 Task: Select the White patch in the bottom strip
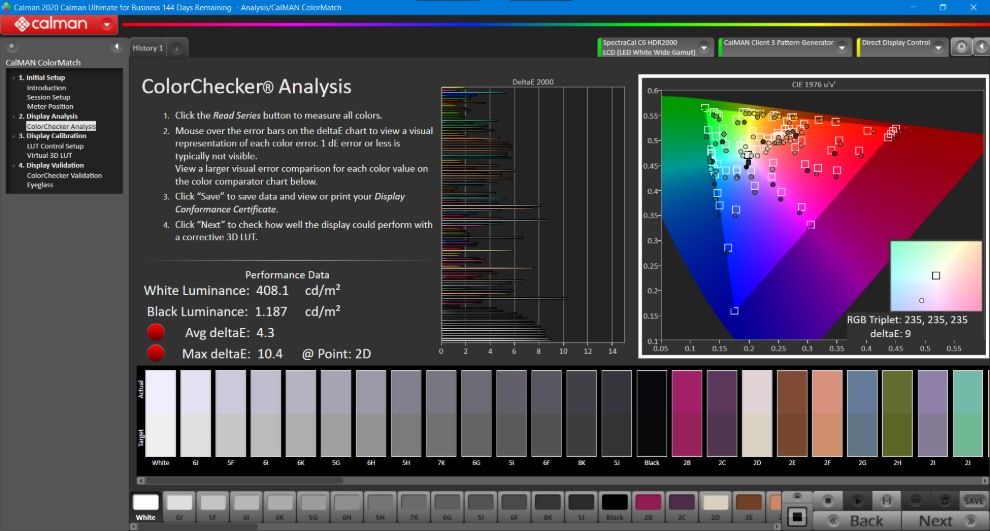(x=145, y=506)
